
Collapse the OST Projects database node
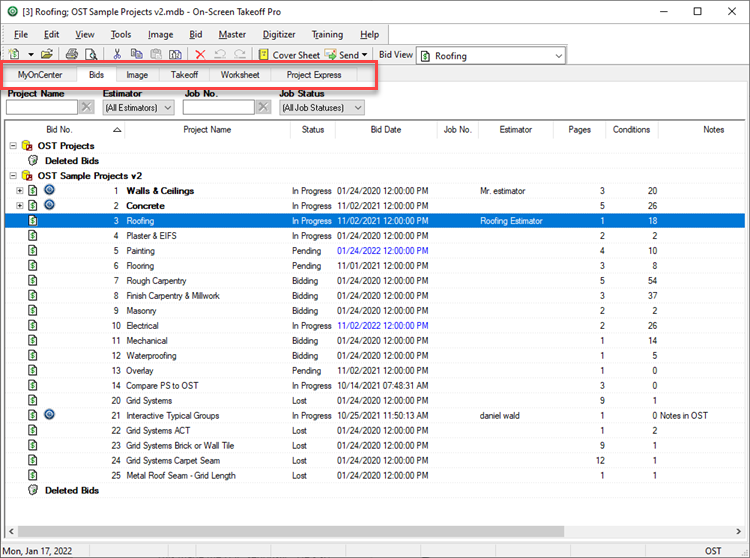pos(13,146)
